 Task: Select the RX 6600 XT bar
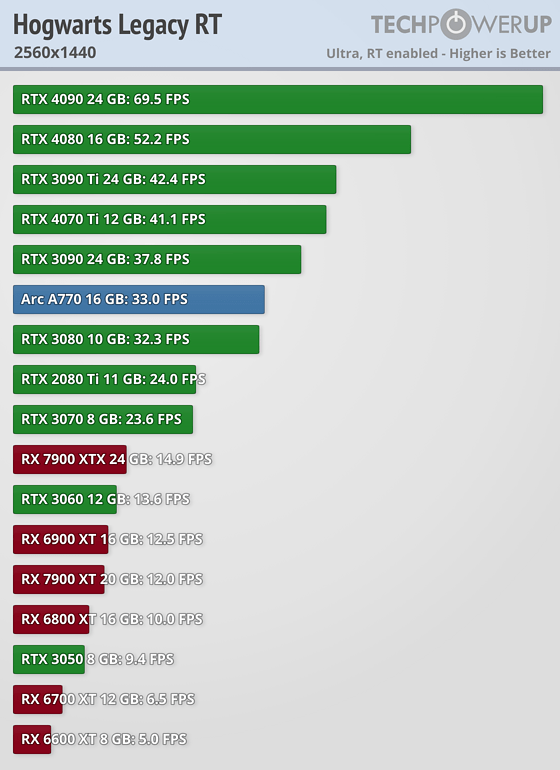pyautogui.click(x=32, y=740)
